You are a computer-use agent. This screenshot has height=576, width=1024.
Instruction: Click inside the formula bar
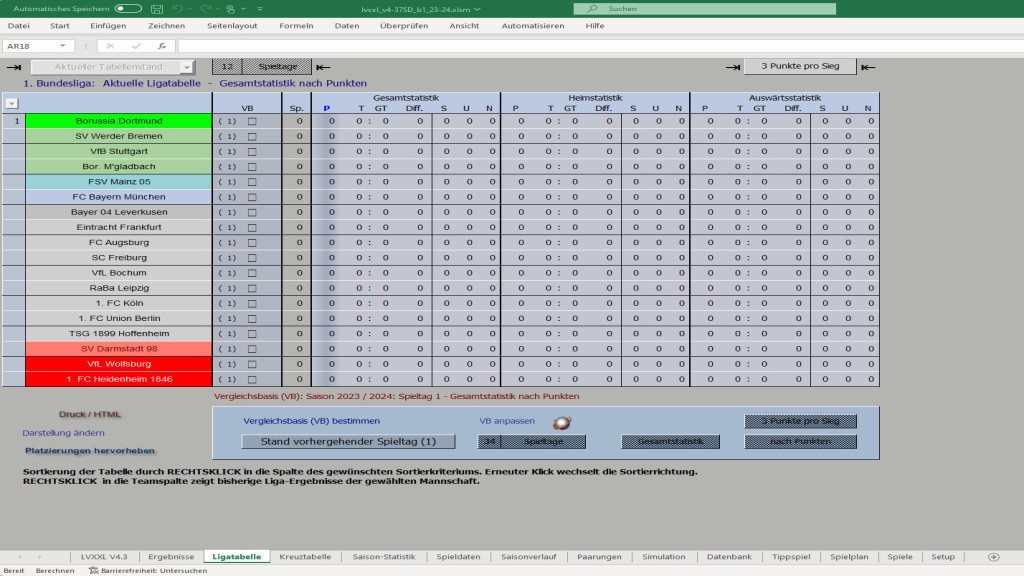400,44
